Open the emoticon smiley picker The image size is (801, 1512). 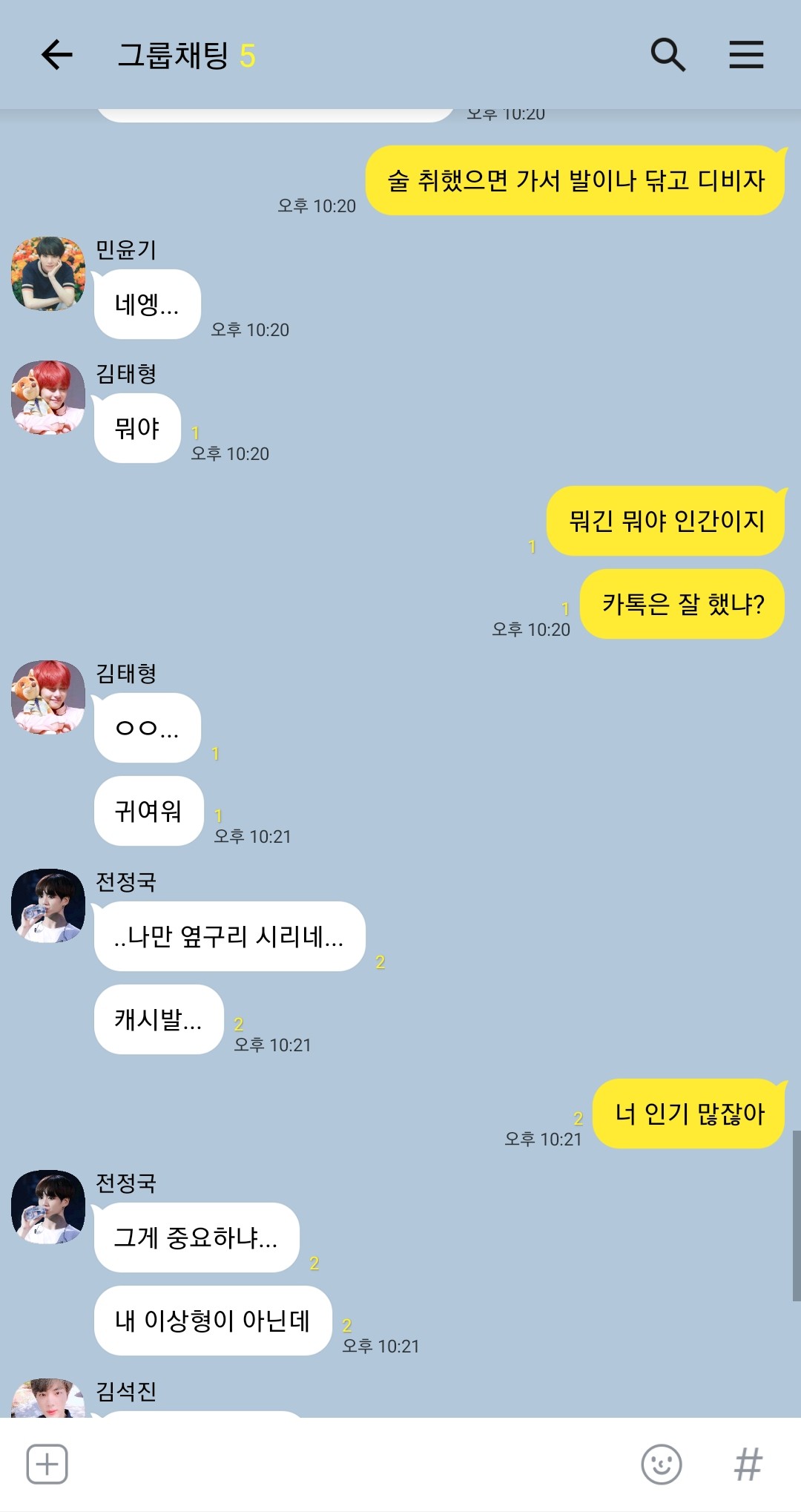[661, 1464]
